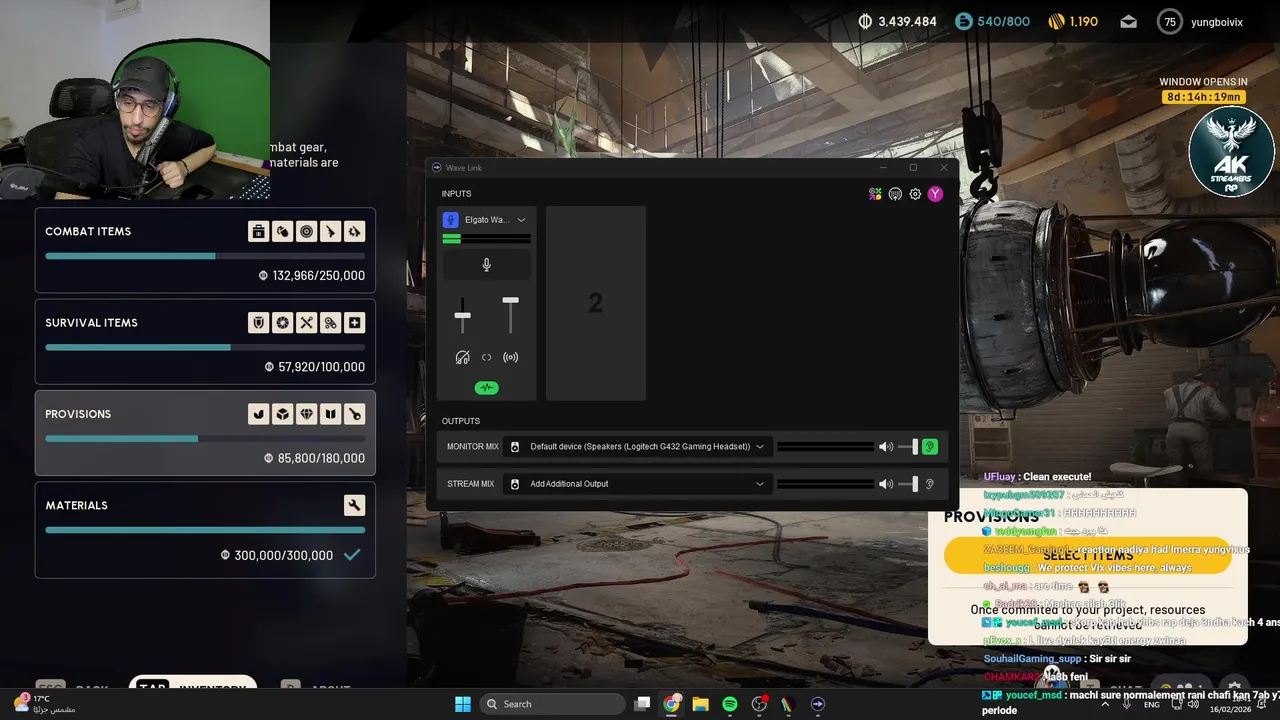This screenshot has width=1280, height=720.
Task: Click the grenade icon in Combat Items
Action: (282, 232)
